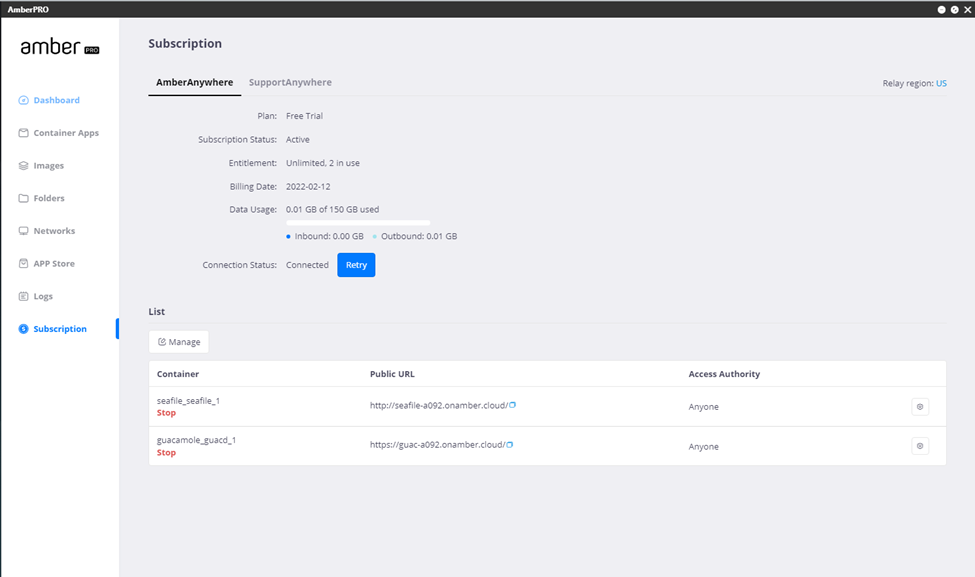The height and width of the screenshot is (577, 975).
Task: Select Subscription in the sidebar
Action: coord(60,329)
